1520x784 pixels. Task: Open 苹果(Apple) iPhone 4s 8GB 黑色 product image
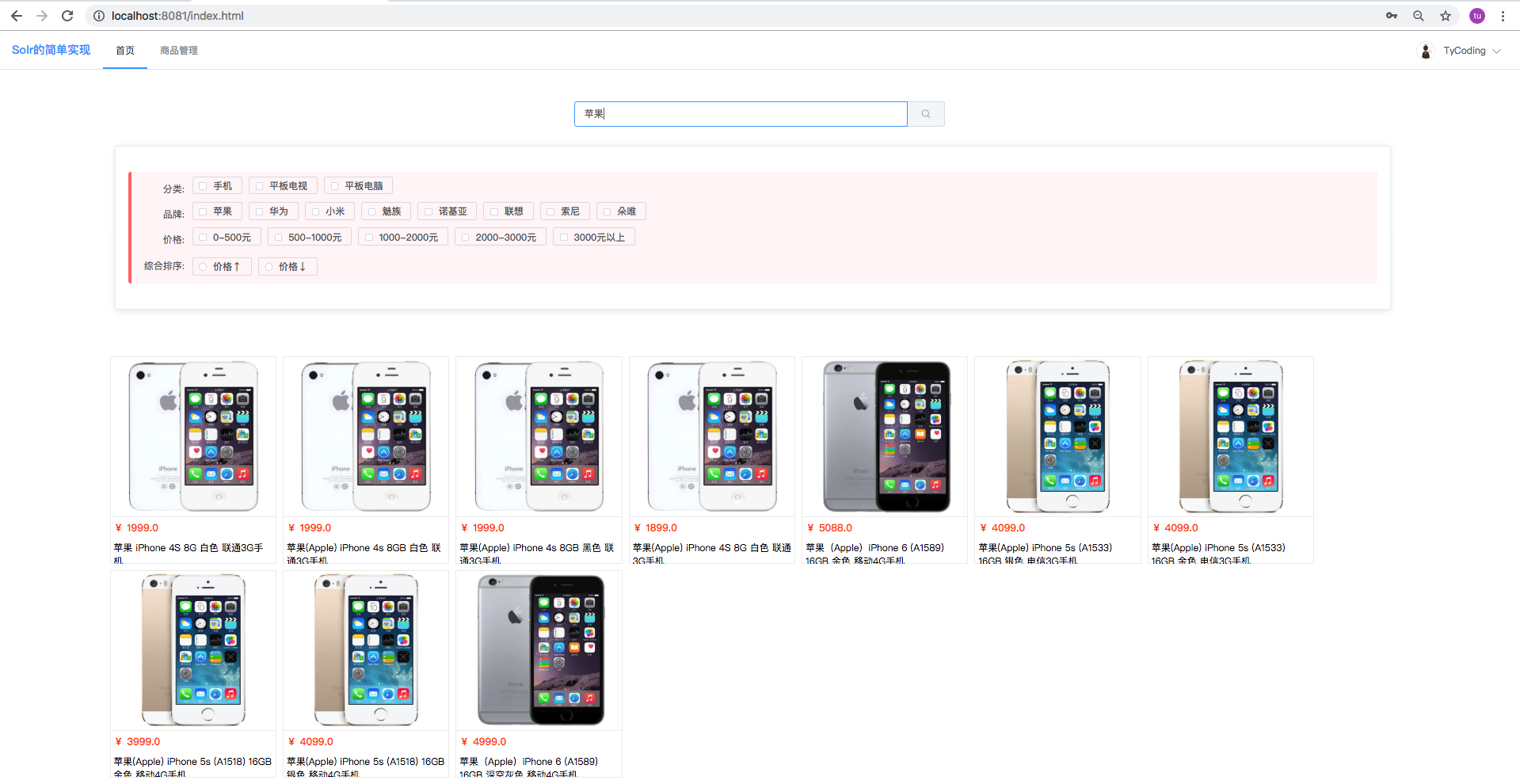pyautogui.click(x=539, y=436)
